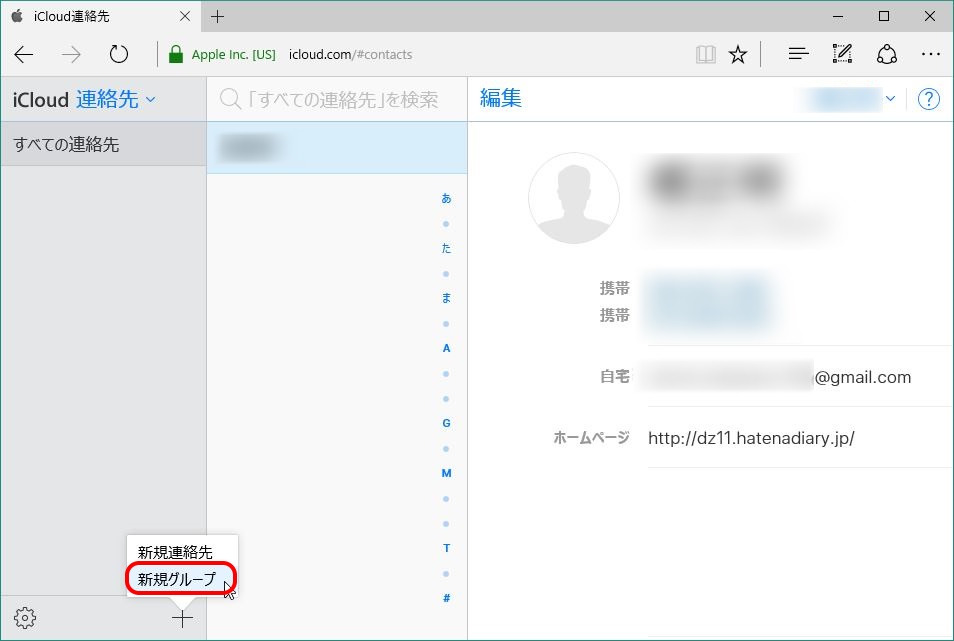The image size is (954, 641).
Task: Click the search magnifier icon
Action: tap(230, 99)
